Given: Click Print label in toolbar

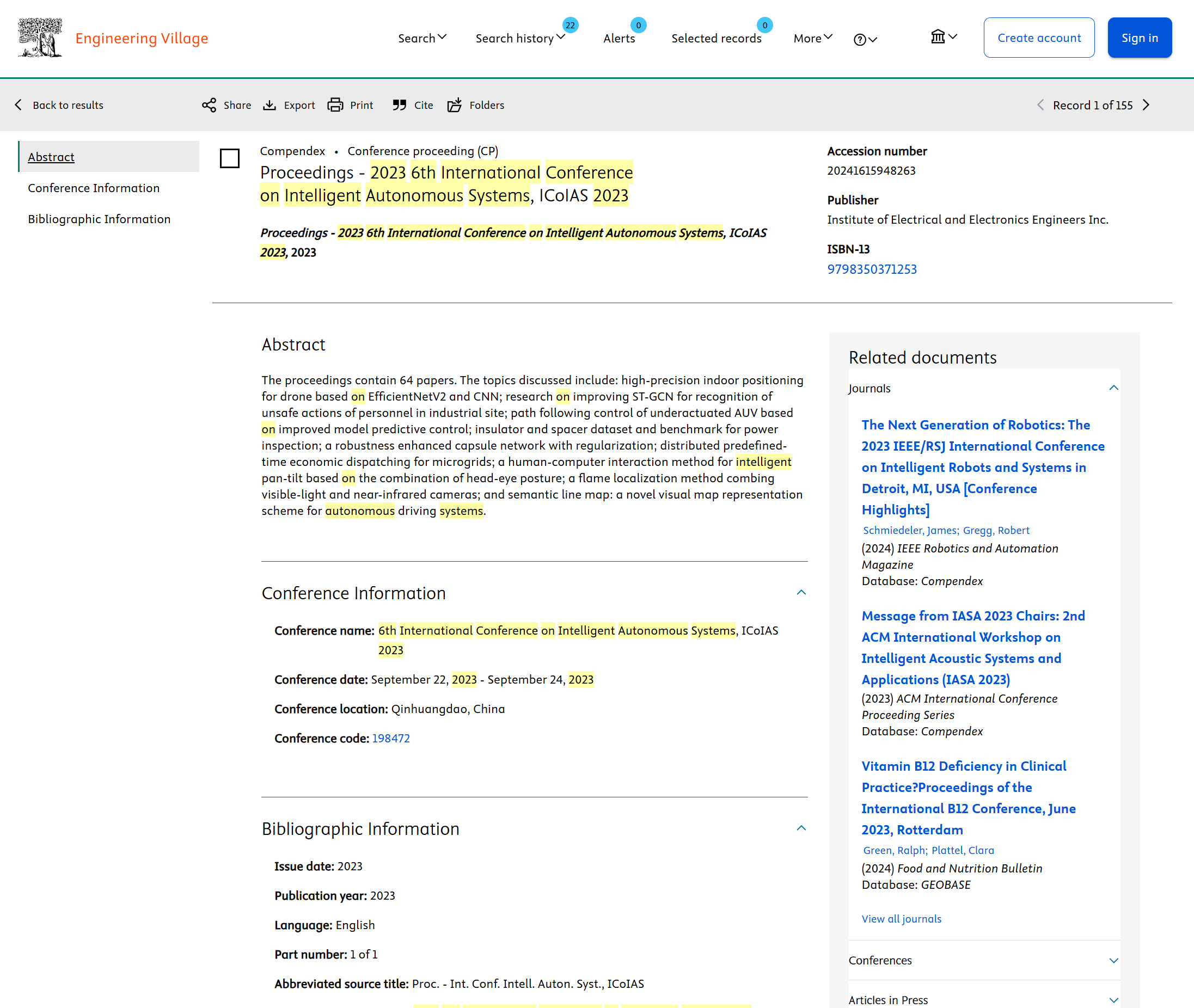Looking at the screenshot, I should tap(361, 105).
